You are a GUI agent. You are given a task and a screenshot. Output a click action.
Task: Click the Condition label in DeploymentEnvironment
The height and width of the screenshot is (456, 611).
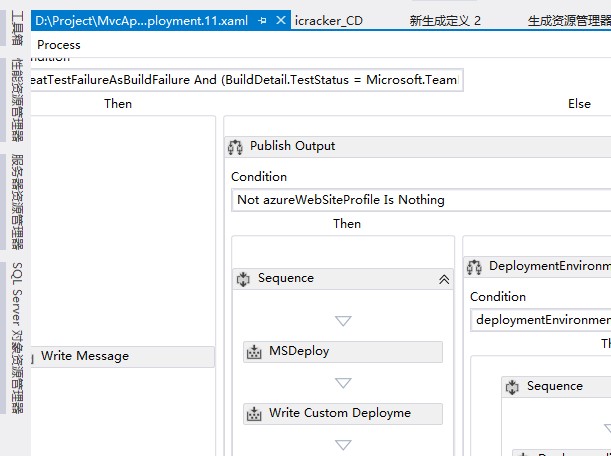point(498,297)
